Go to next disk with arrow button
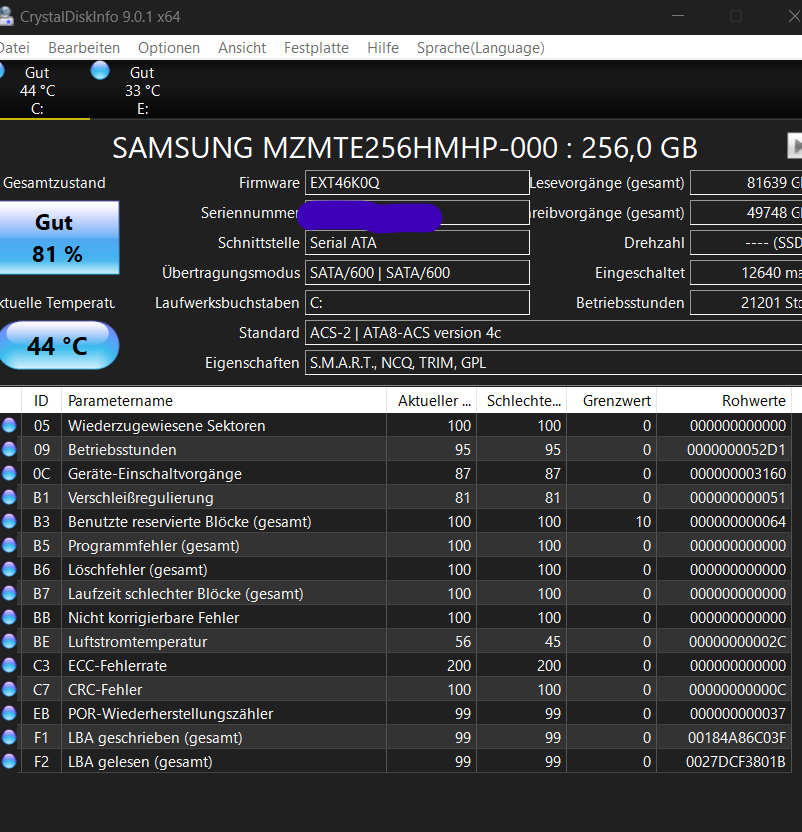This screenshot has width=802, height=832. 795,145
